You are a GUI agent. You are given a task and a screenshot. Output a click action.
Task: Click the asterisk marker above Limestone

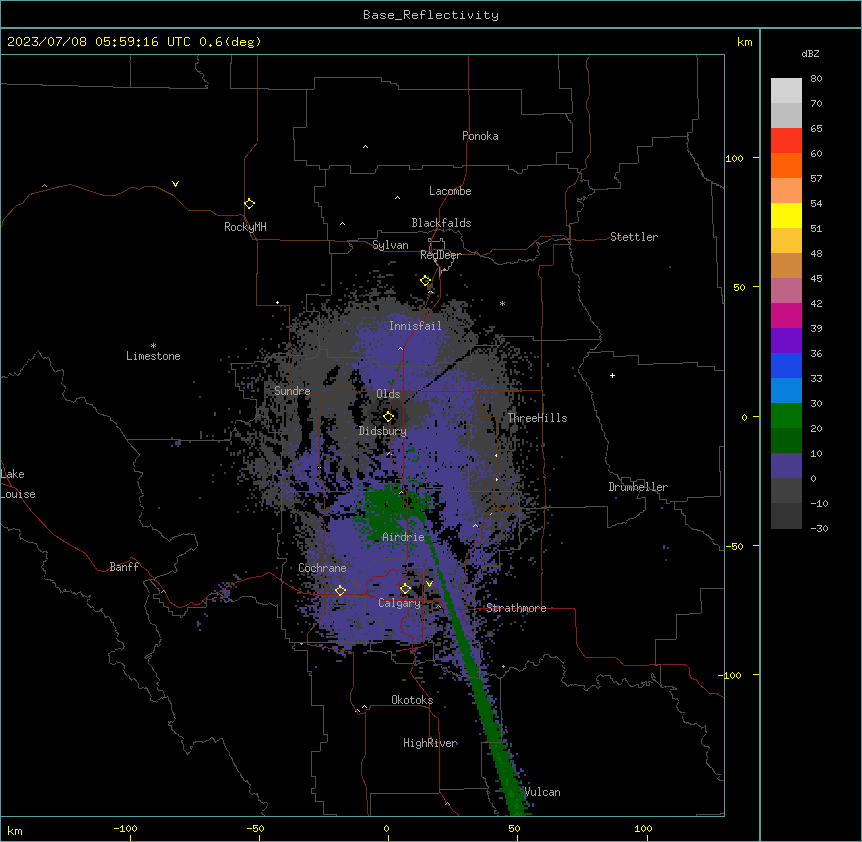click(153, 346)
